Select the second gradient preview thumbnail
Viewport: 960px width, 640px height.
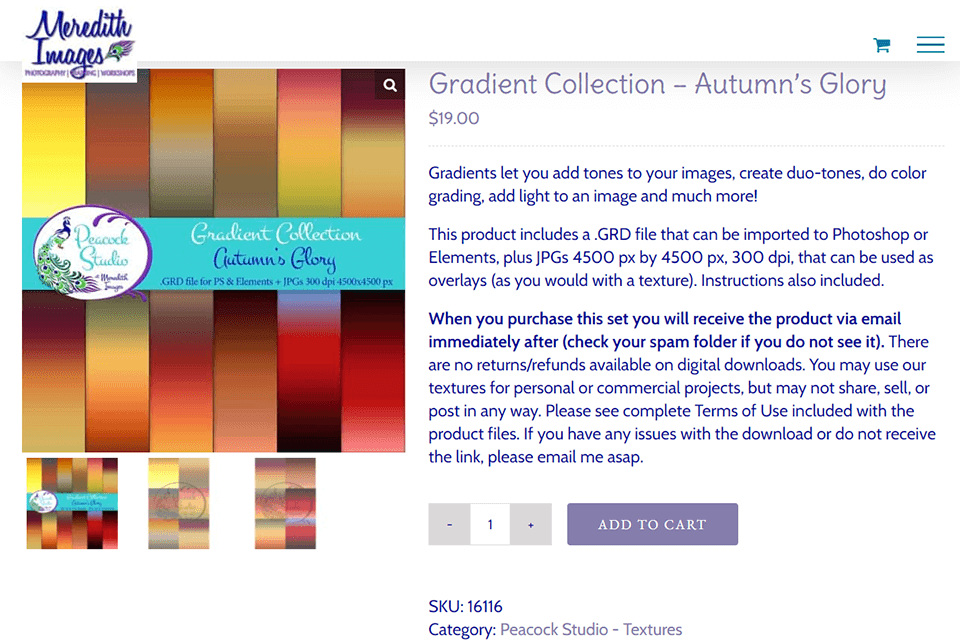[179, 503]
